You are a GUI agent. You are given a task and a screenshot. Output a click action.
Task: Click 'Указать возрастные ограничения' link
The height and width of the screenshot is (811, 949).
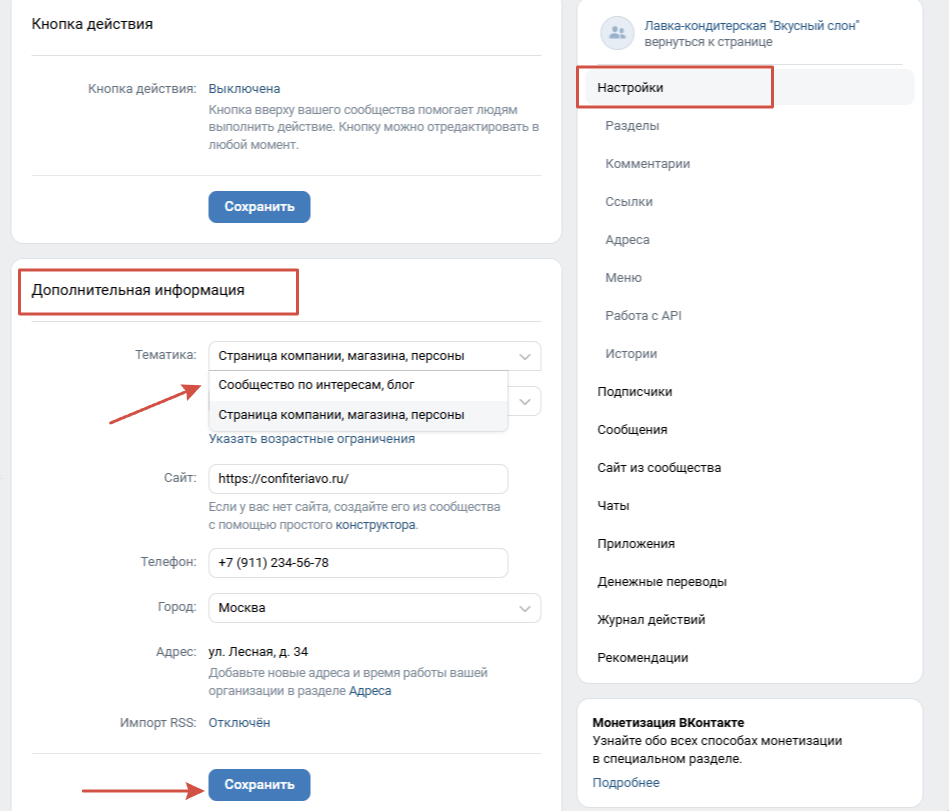pos(311,439)
